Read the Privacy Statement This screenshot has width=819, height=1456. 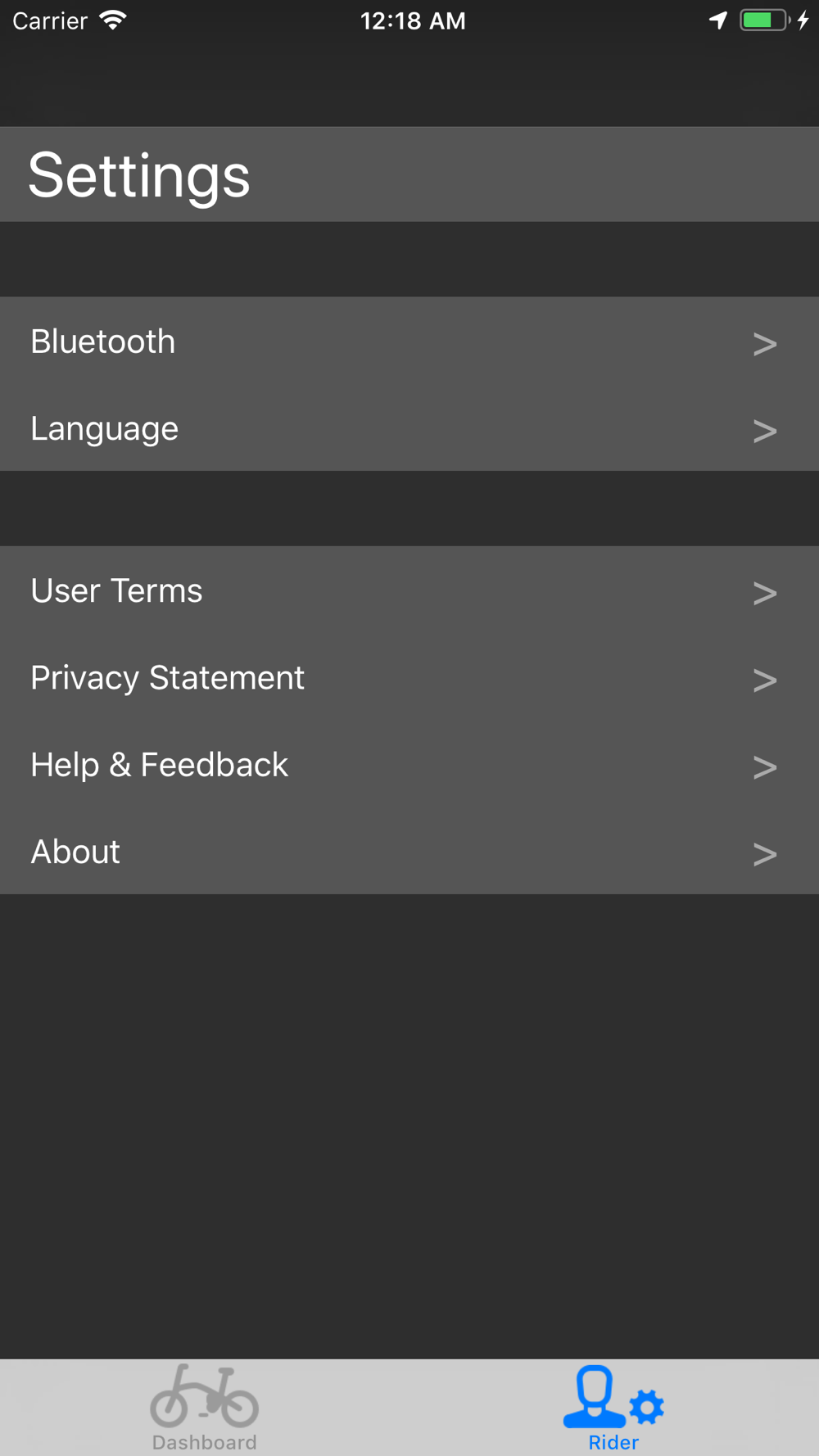click(x=168, y=678)
